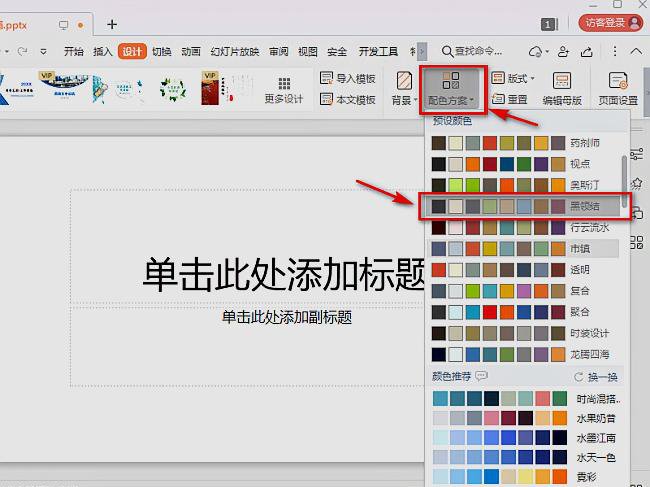Open 页面设置 page setup
This screenshot has height=487, width=650.
tap(618, 89)
